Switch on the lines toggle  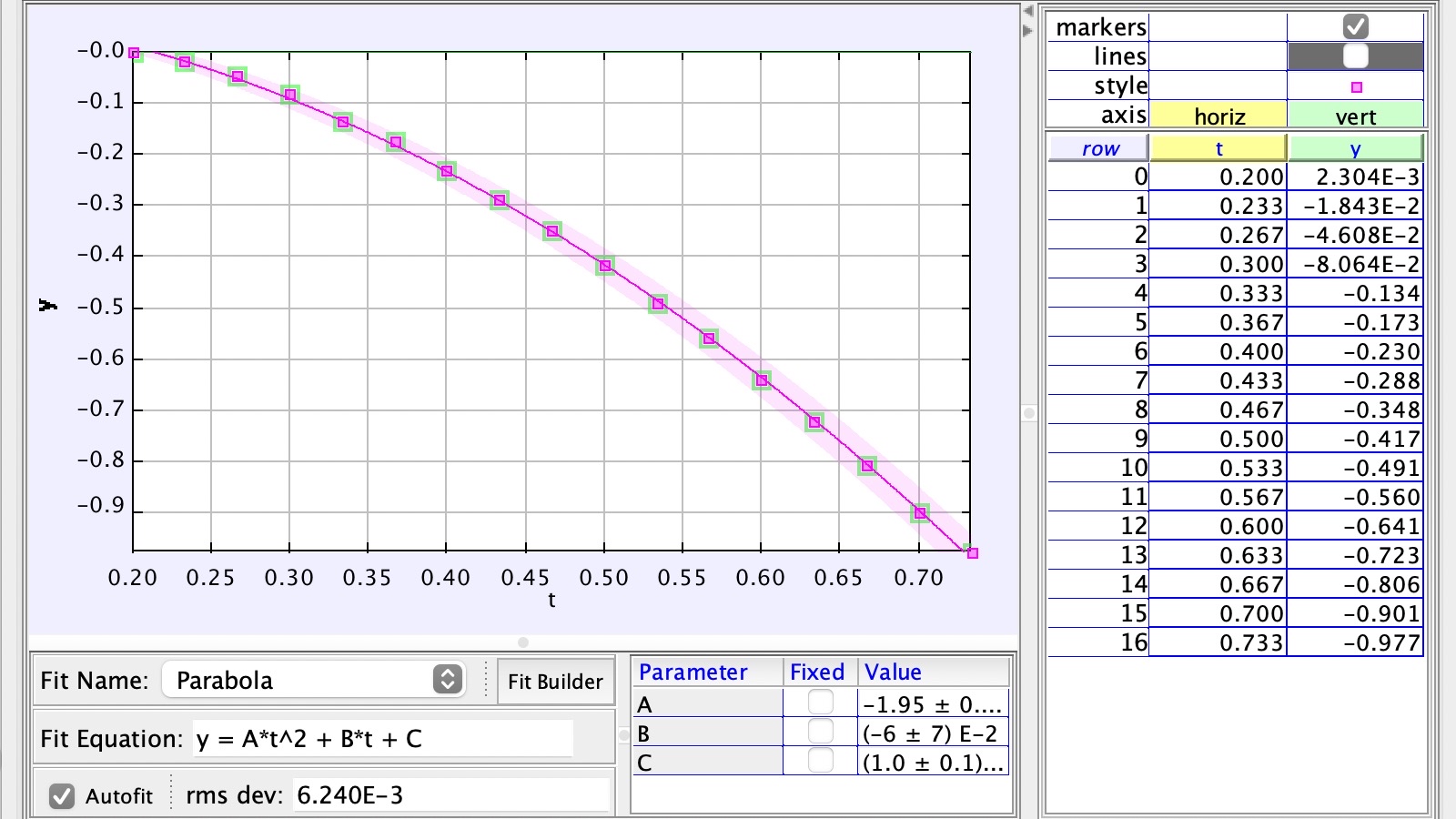tap(1355, 56)
